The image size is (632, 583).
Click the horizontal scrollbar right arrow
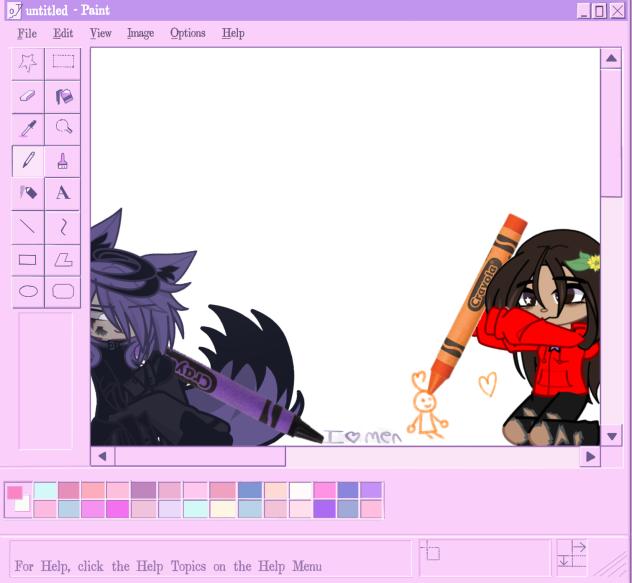[x=589, y=457]
